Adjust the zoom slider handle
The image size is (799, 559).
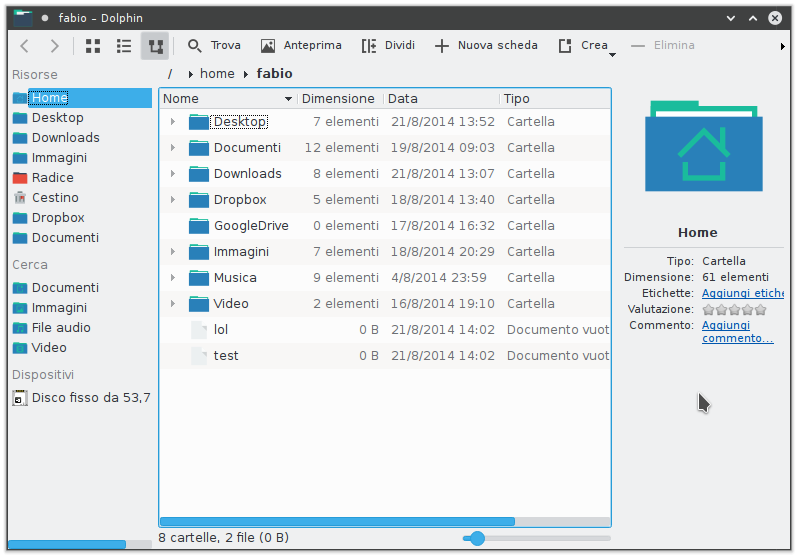click(x=477, y=538)
